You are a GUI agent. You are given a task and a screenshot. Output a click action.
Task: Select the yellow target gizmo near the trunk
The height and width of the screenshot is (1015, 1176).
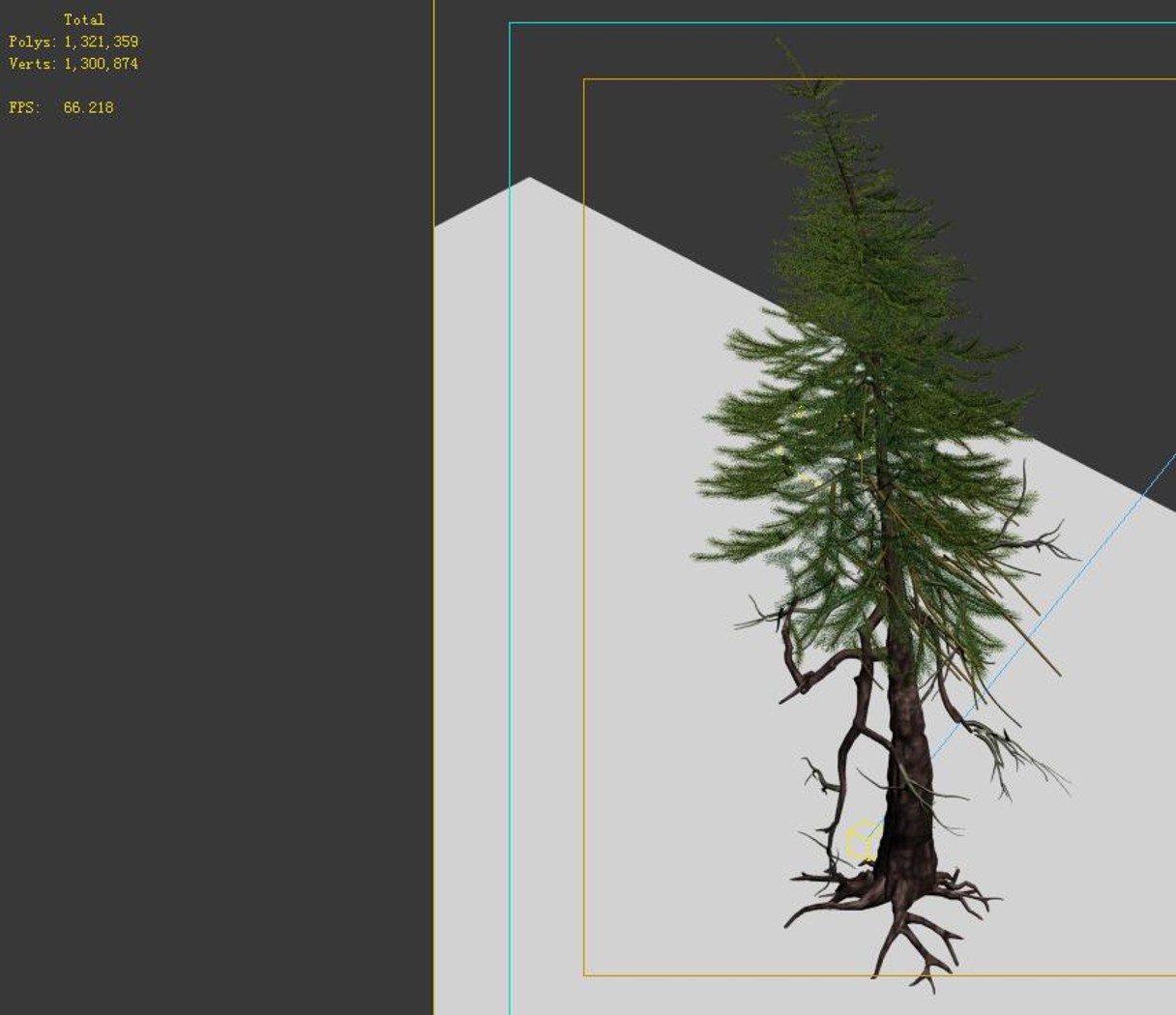point(862,840)
